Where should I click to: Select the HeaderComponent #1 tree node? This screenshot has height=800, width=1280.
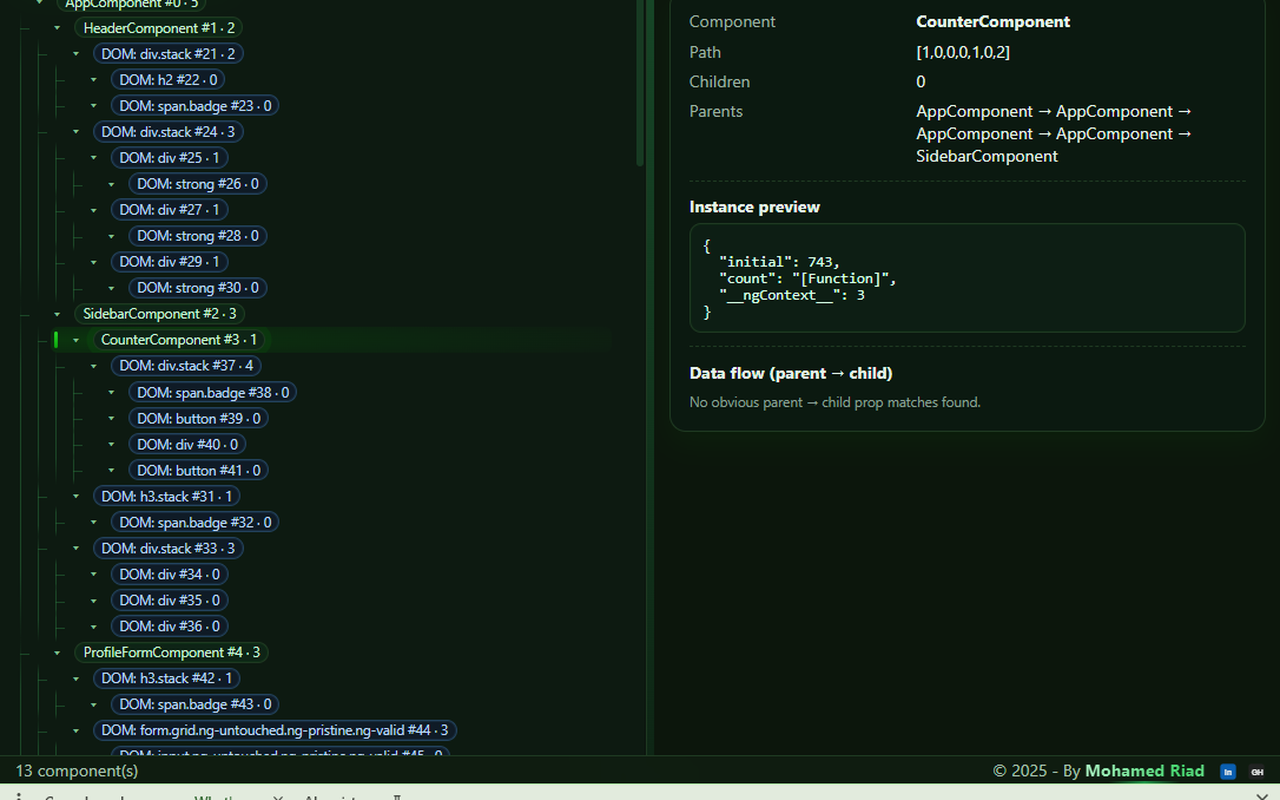(159, 28)
